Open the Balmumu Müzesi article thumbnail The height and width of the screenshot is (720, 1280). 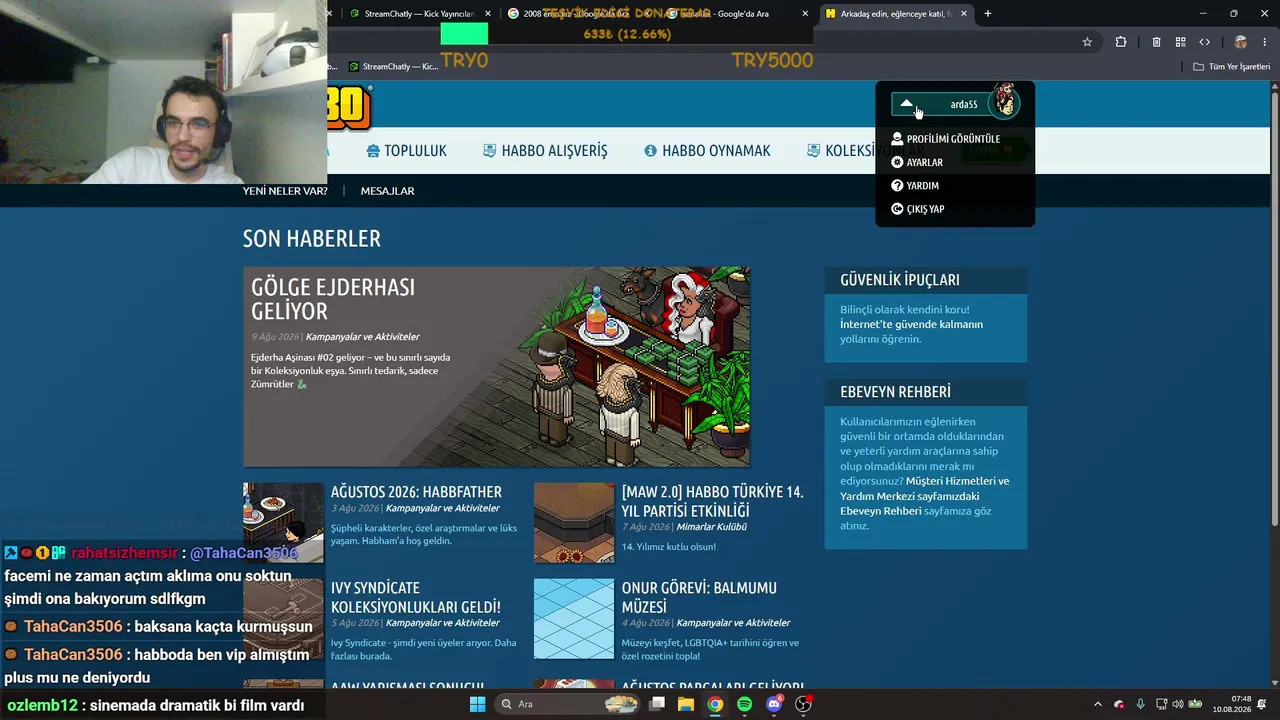[574, 619]
